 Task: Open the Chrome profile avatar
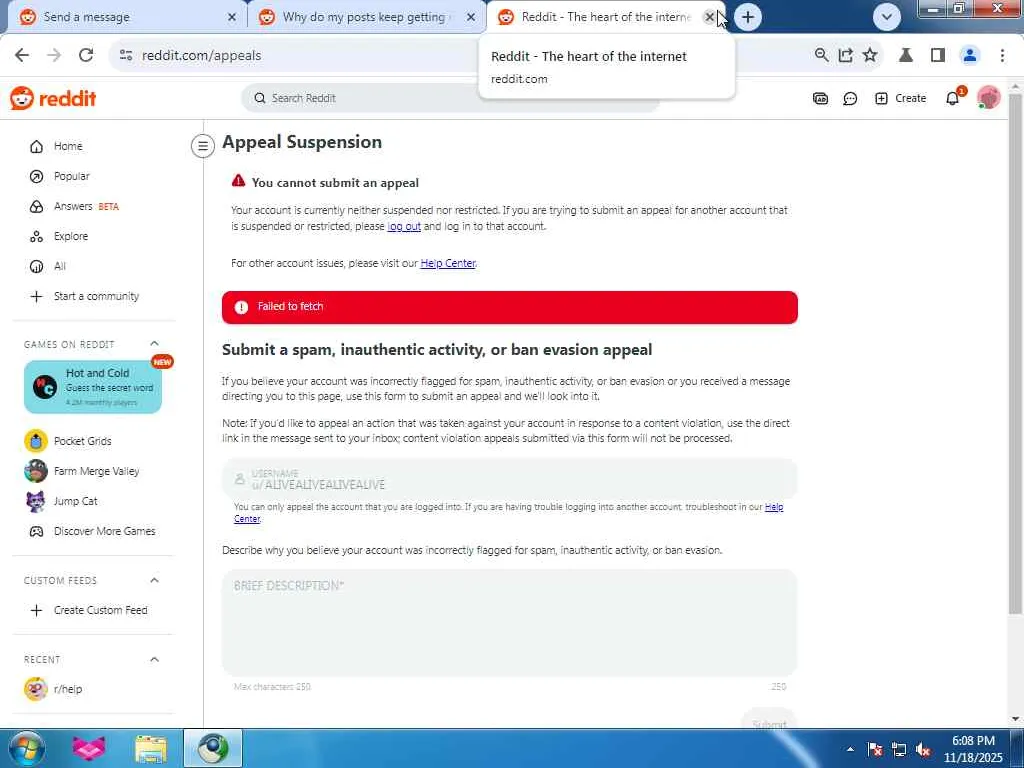(970, 56)
